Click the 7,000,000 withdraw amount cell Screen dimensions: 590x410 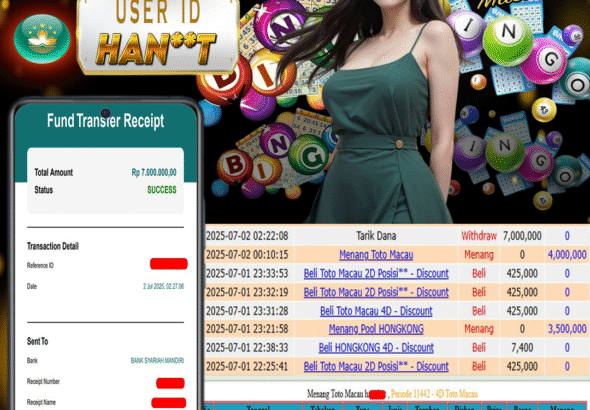[x=522, y=236]
